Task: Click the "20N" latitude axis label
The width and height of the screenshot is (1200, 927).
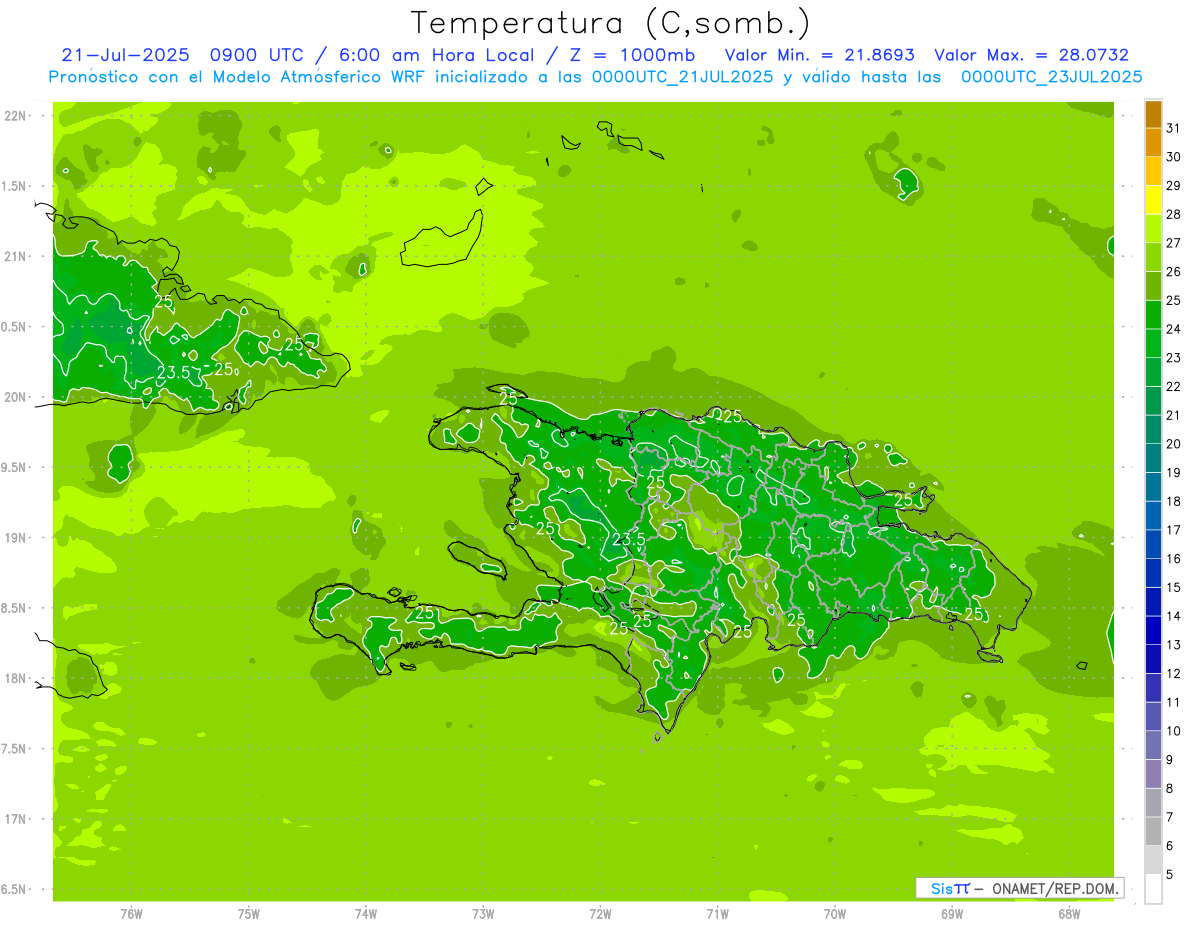Action: point(16,397)
